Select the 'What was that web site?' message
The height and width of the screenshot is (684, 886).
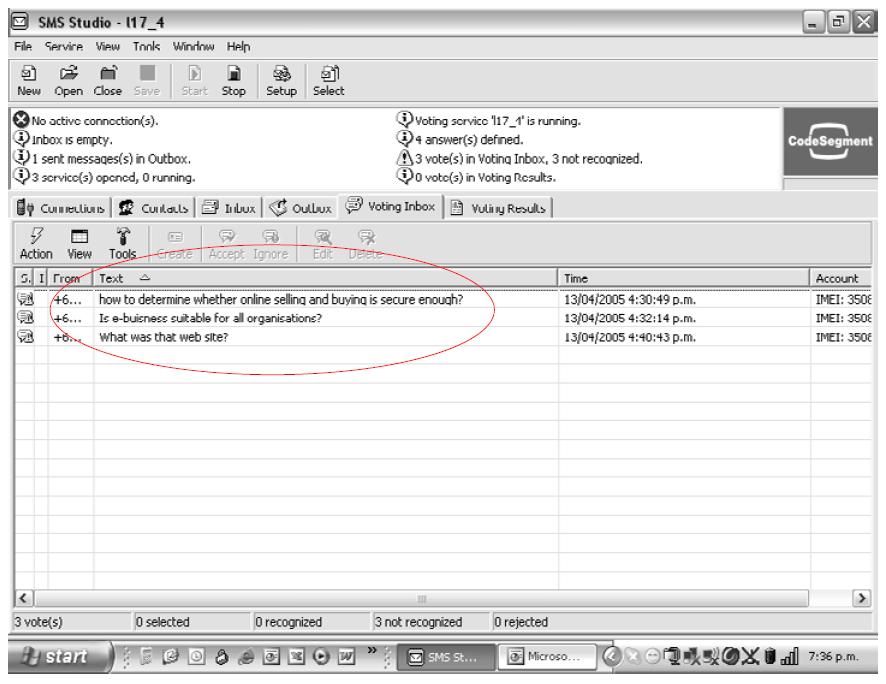pos(163,337)
